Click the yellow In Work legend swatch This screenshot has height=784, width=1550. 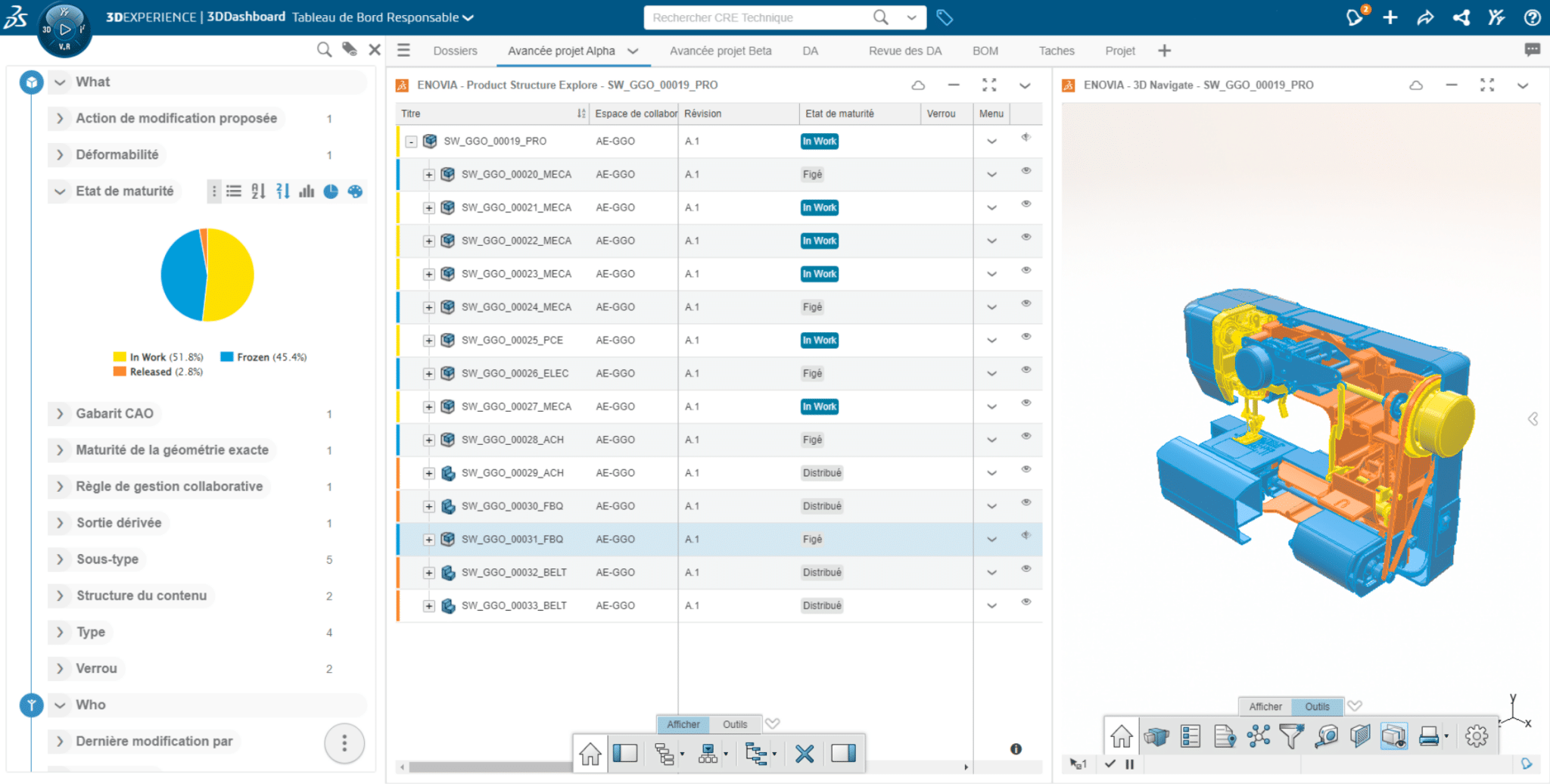120,357
